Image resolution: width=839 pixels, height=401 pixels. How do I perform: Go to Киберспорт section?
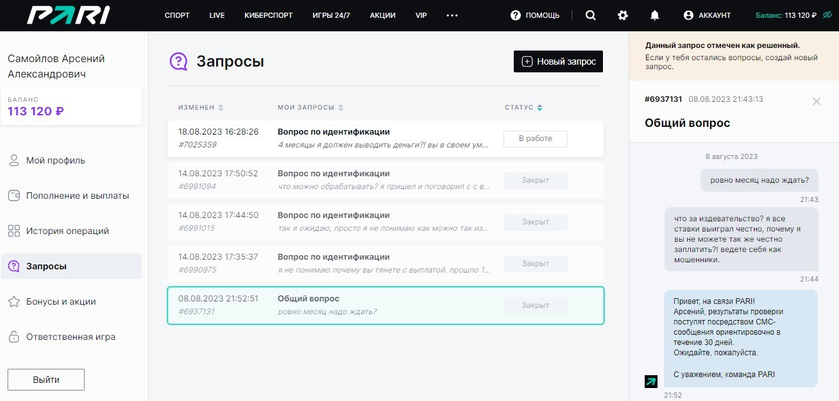(269, 16)
